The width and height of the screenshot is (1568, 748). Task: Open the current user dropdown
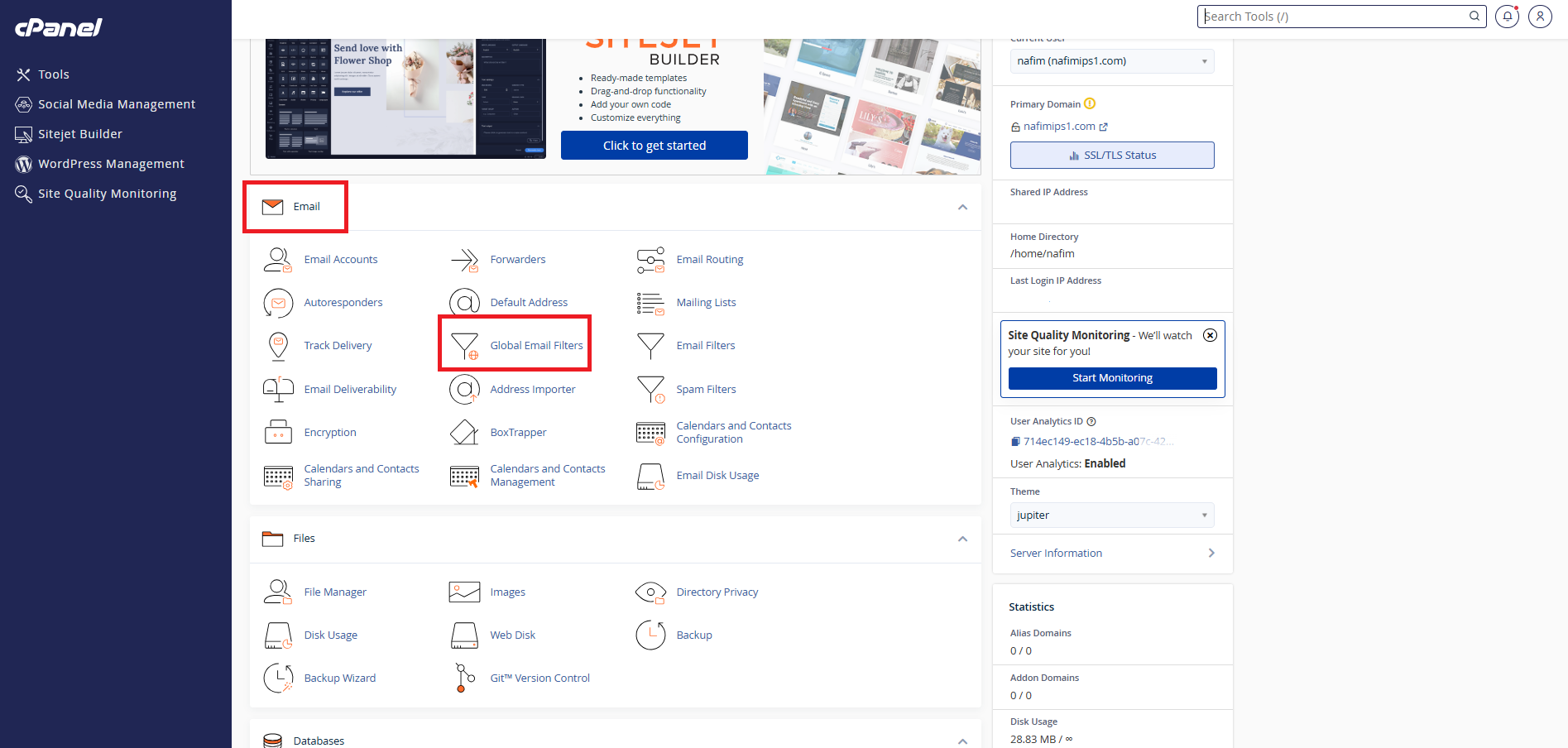[1112, 61]
